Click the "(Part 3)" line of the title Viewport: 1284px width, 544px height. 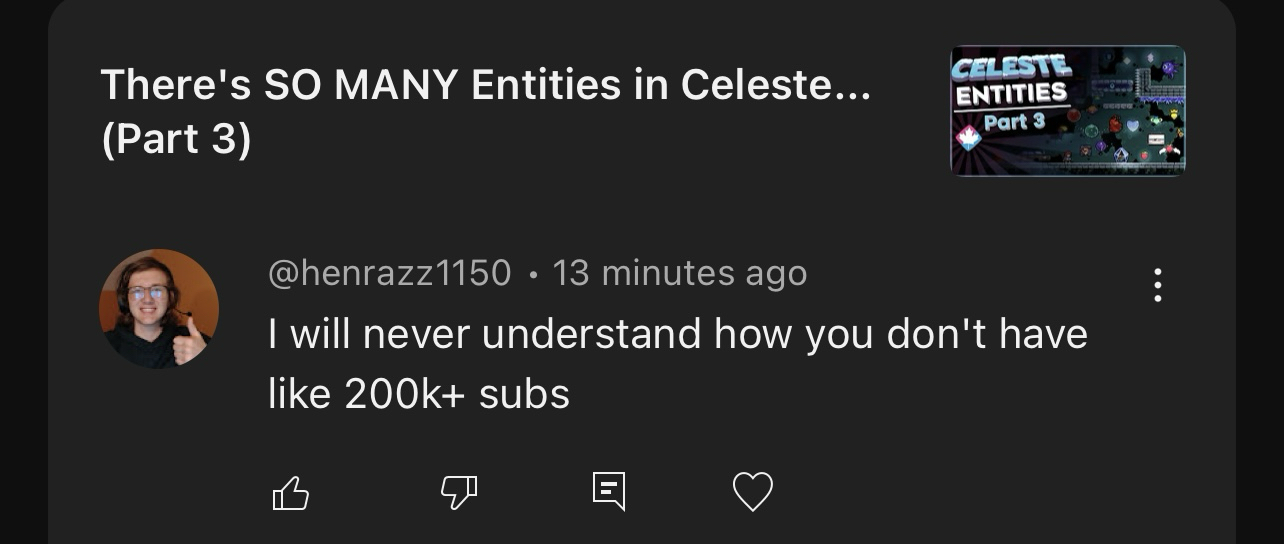pos(176,140)
